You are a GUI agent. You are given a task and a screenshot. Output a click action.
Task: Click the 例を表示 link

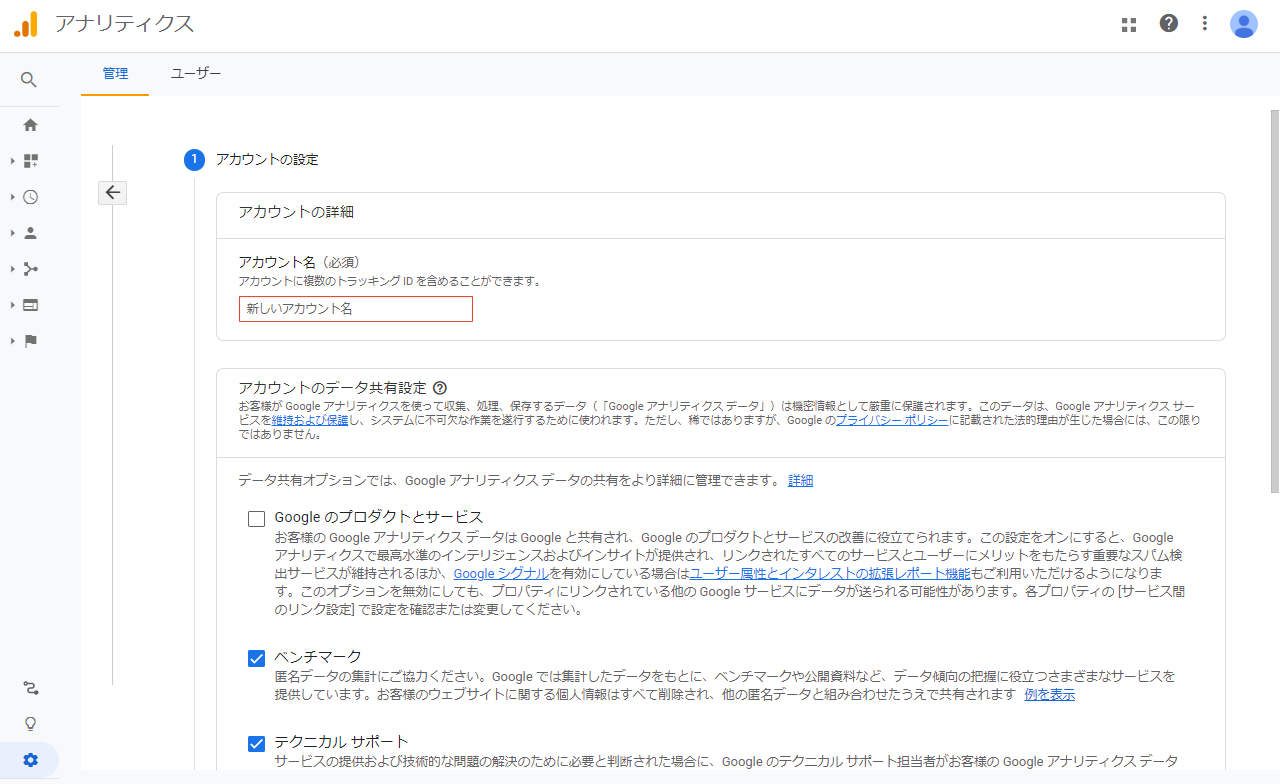coord(1050,695)
